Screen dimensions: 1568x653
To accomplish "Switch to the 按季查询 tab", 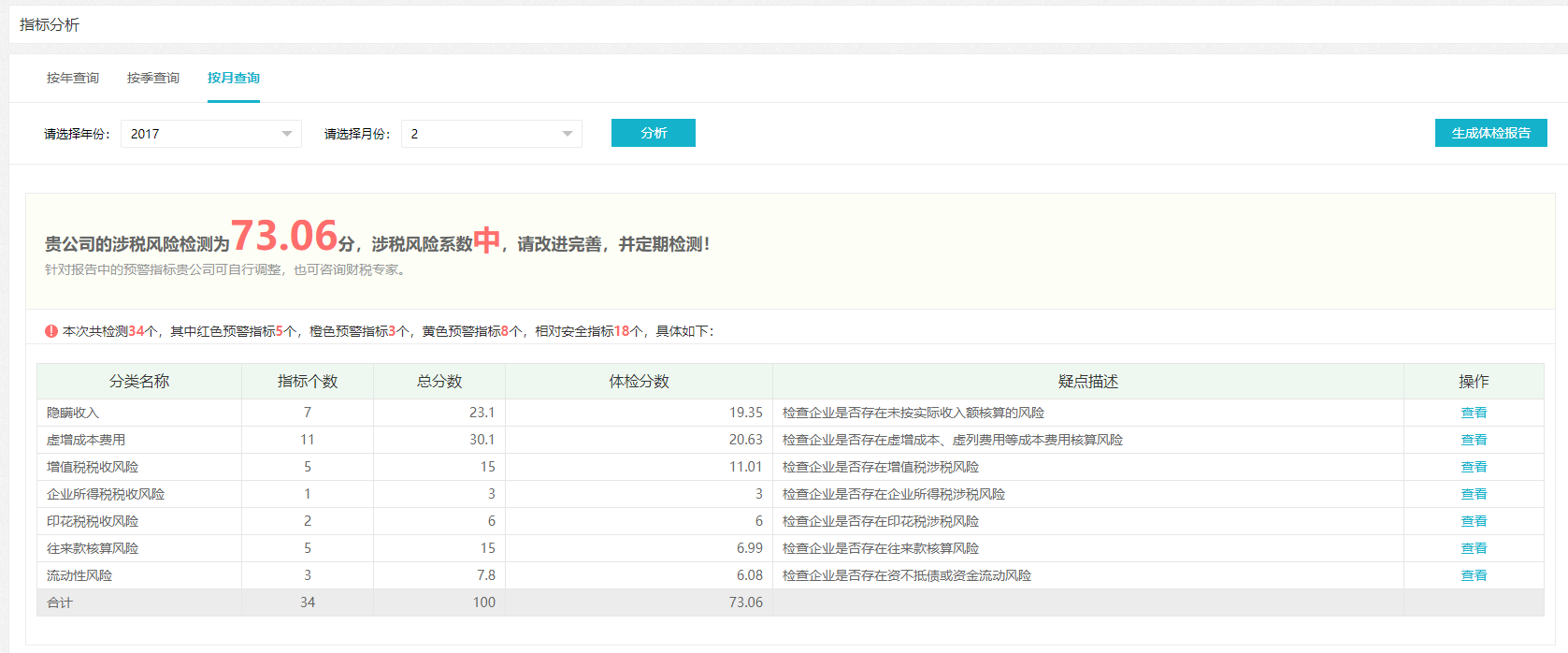I will point(153,78).
